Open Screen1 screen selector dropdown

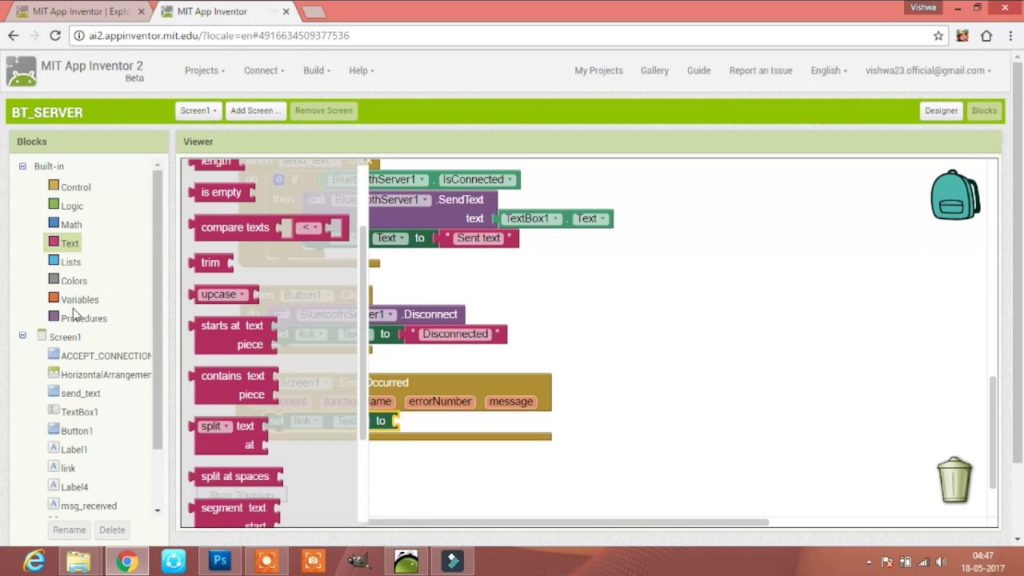pyautogui.click(x=198, y=110)
